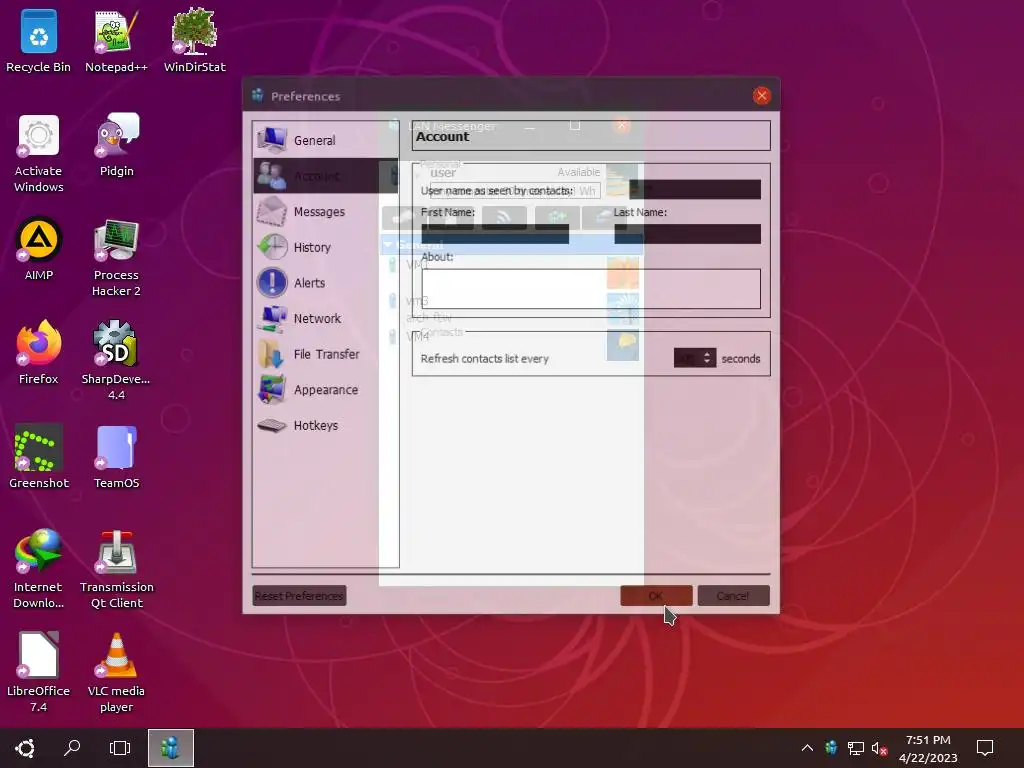Open the Network preferences page

point(325,318)
